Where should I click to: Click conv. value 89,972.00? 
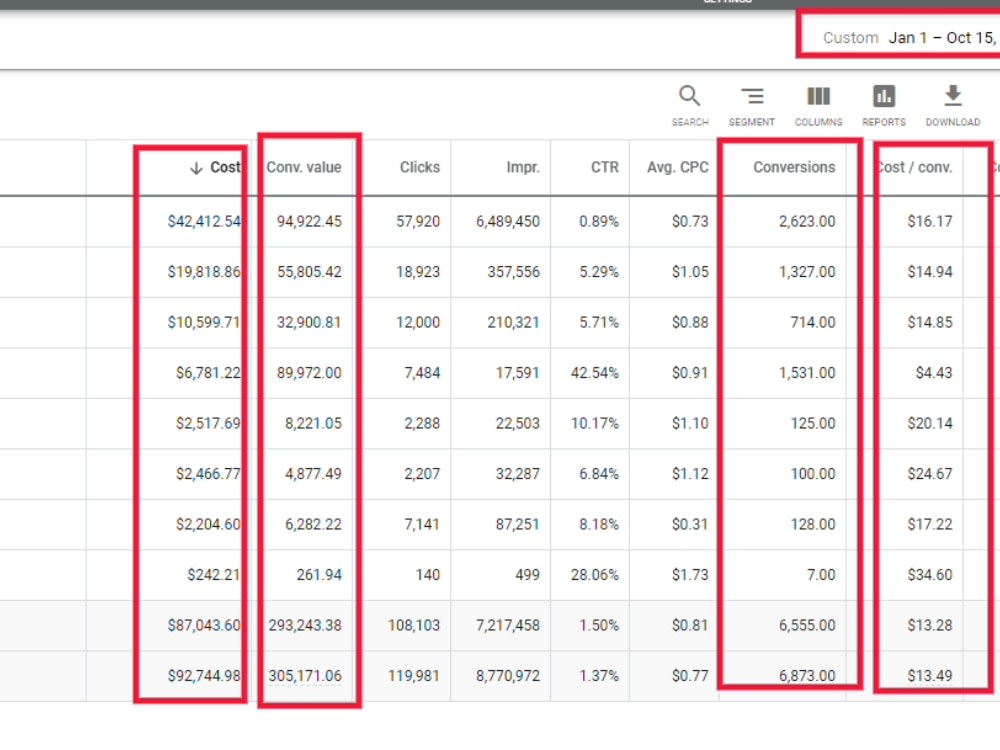(x=309, y=372)
